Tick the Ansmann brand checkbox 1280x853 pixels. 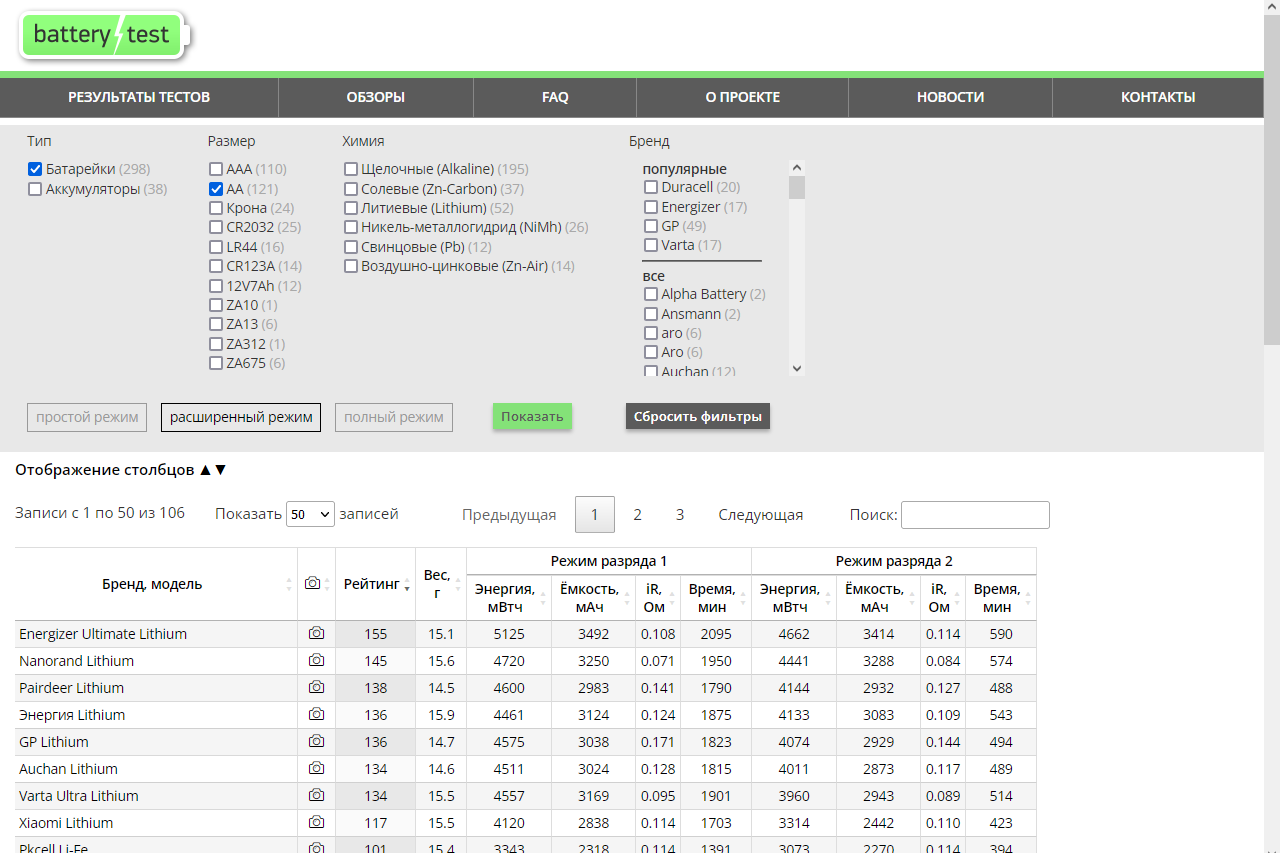click(651, 314)
